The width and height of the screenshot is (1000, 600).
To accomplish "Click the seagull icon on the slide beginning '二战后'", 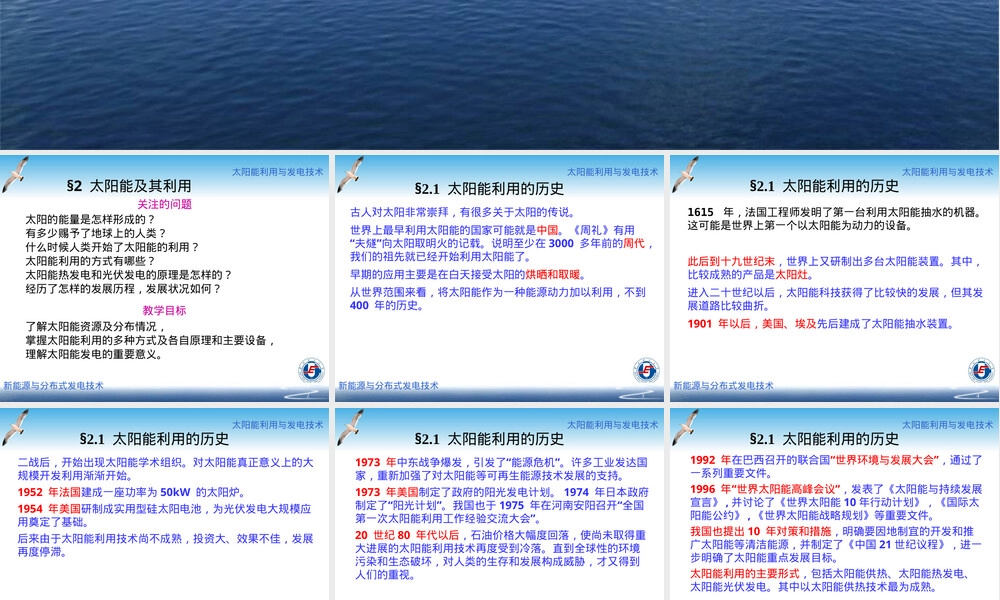I will click(15, 427).
